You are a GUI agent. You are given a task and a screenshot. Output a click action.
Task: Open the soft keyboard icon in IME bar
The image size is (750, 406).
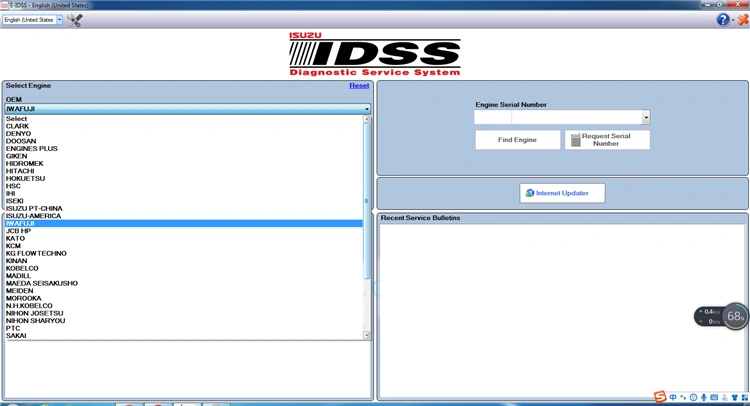click(714, 397)
